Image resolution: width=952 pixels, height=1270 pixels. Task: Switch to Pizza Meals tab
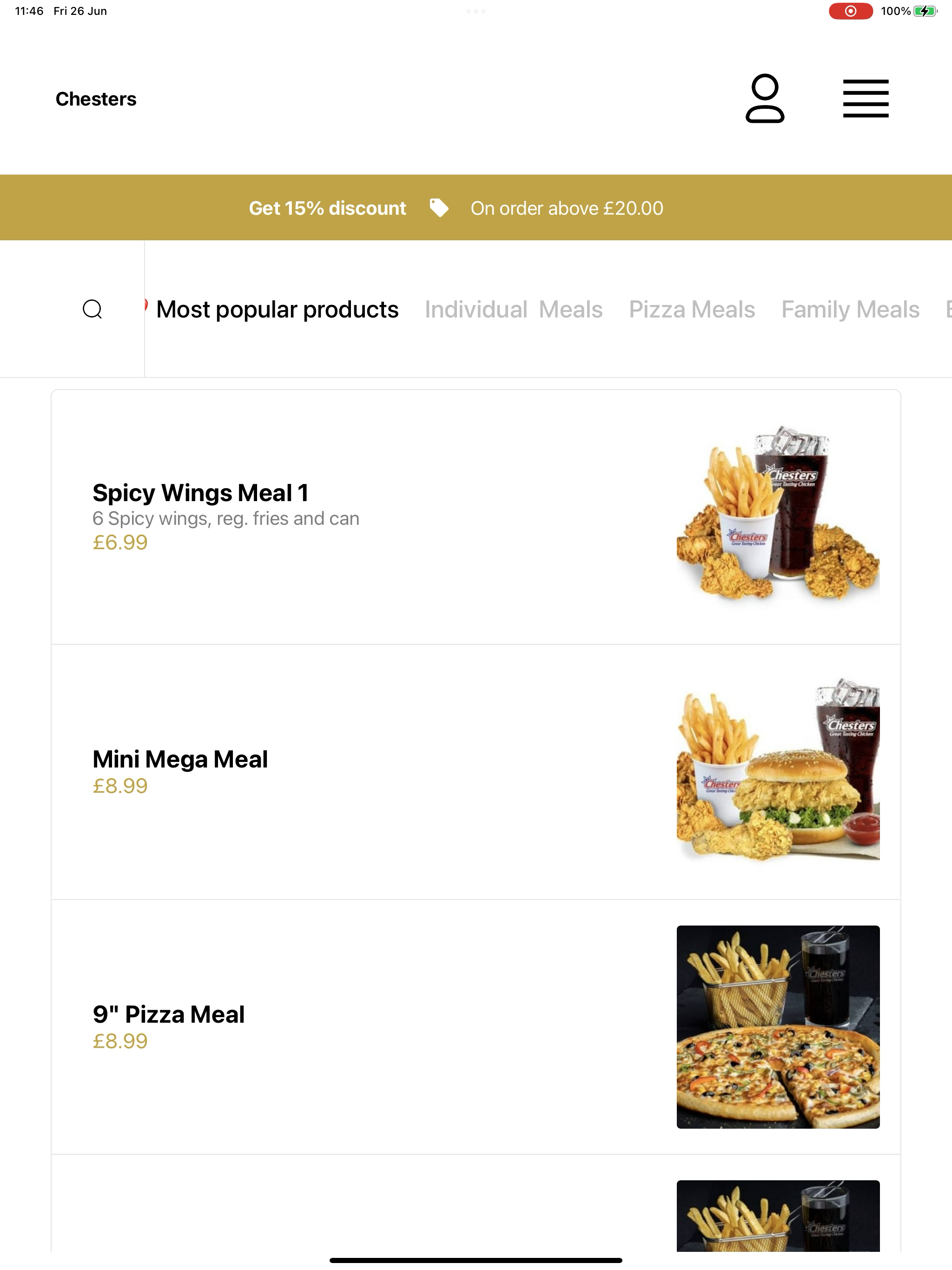coord(692,310)
